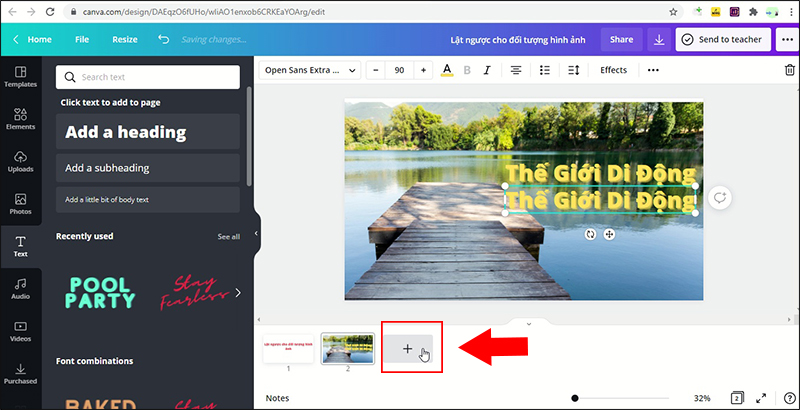
Task: Toggle italic formatting
Action: (487, 70)
